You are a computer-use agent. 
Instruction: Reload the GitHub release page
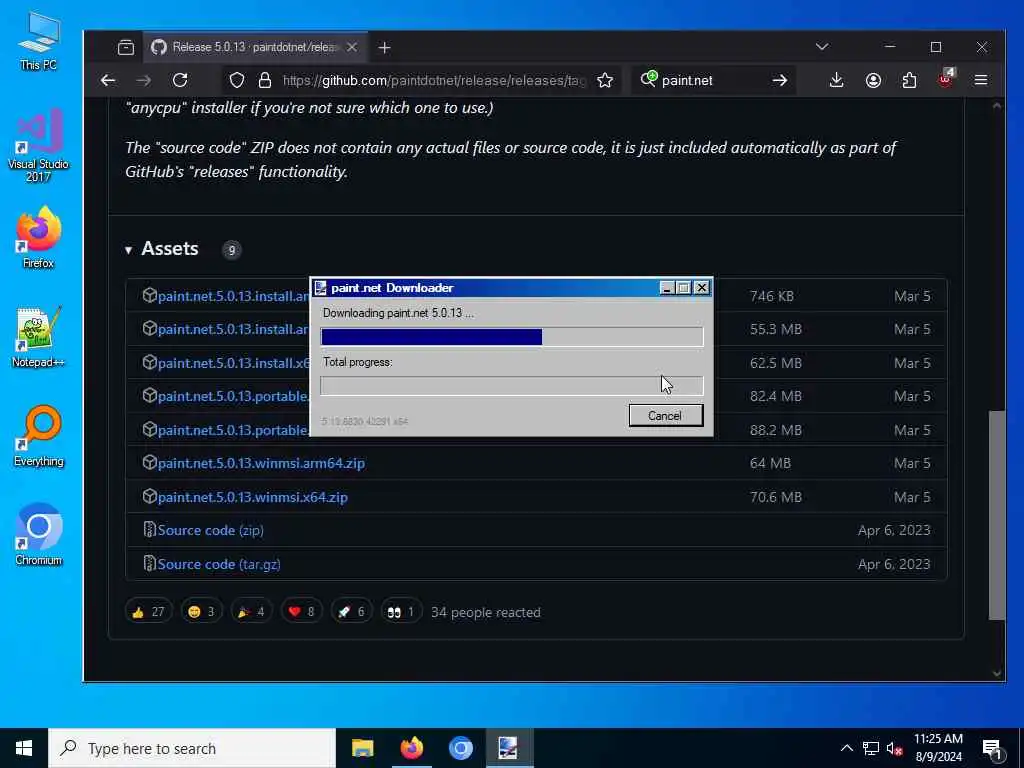pyautogui.click(x=180, y=80)
